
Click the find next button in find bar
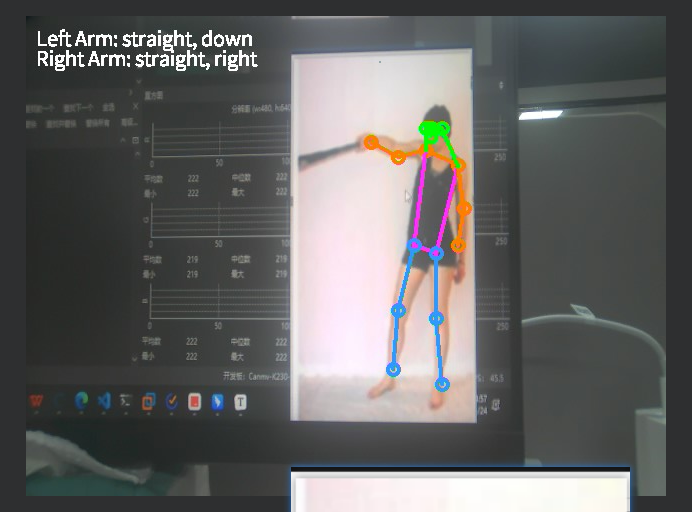click(78, 108)
